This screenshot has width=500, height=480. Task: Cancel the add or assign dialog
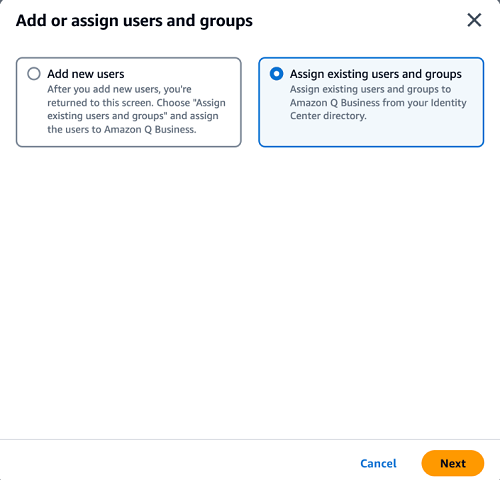[378, 463]
